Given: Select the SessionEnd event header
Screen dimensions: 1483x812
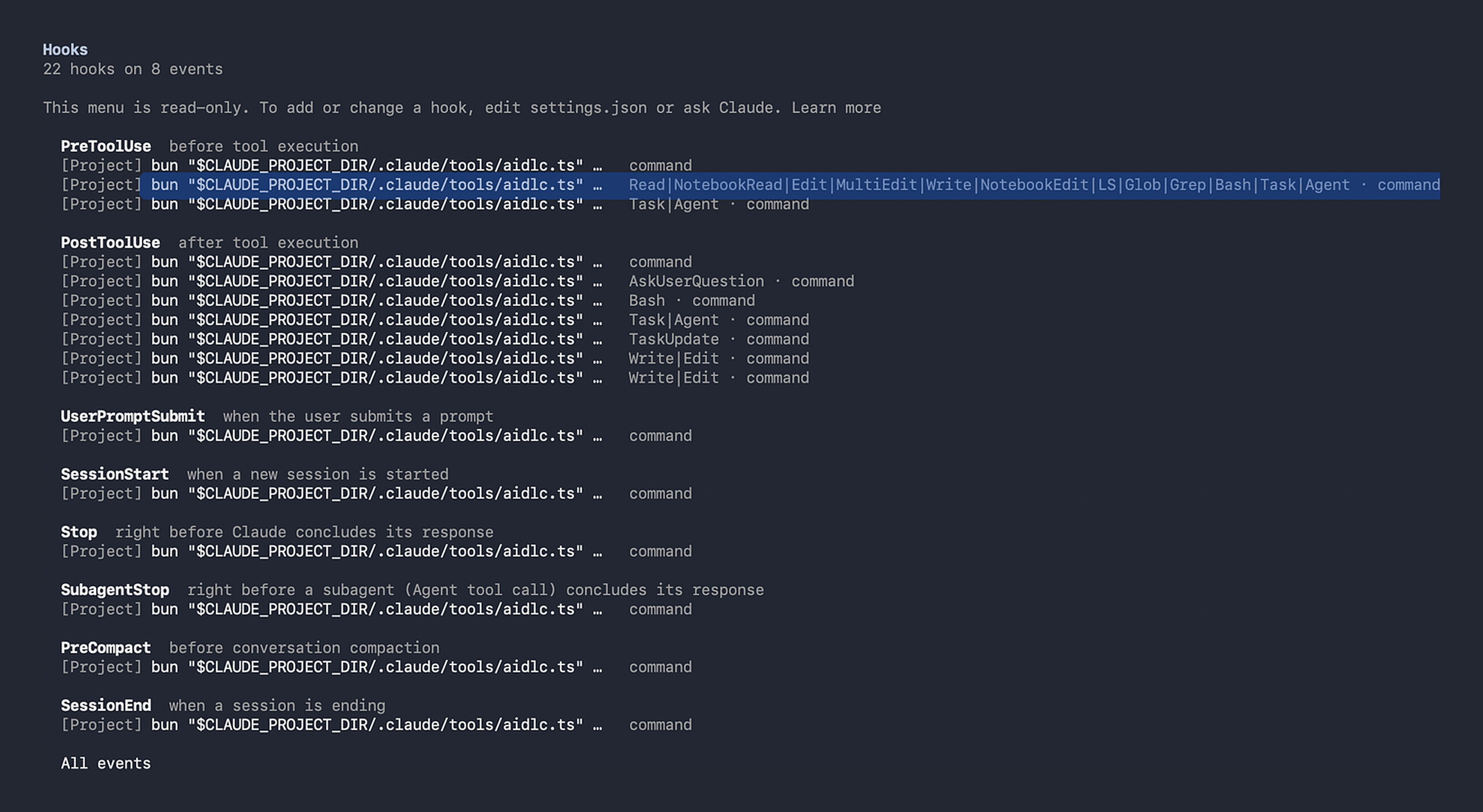Looking at the screenshot, I should point(106,706).
